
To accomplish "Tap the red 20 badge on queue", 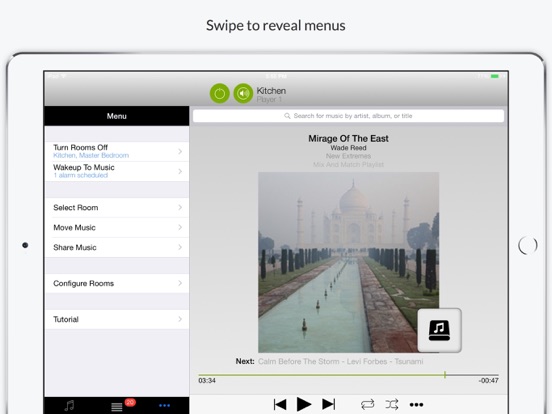I will coord(130,402).
